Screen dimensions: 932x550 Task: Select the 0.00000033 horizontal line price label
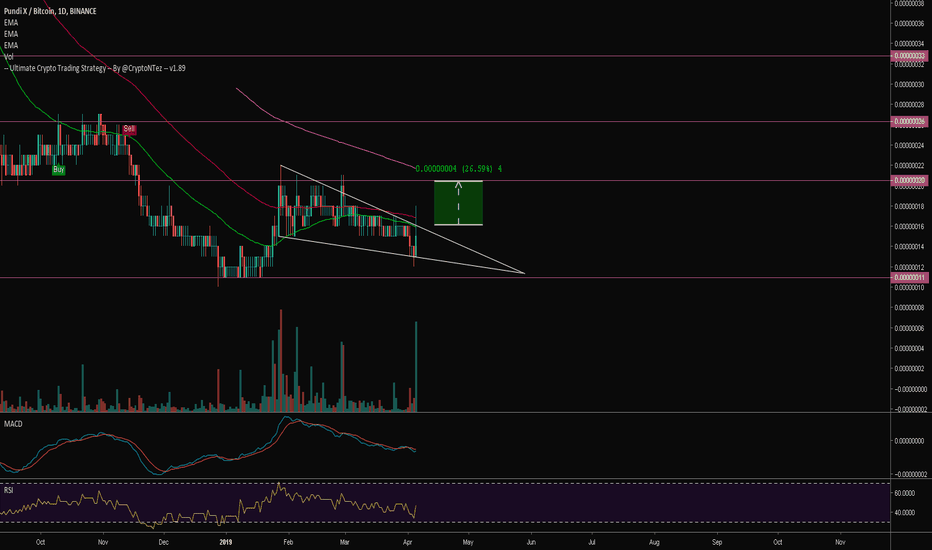[909, 56]
